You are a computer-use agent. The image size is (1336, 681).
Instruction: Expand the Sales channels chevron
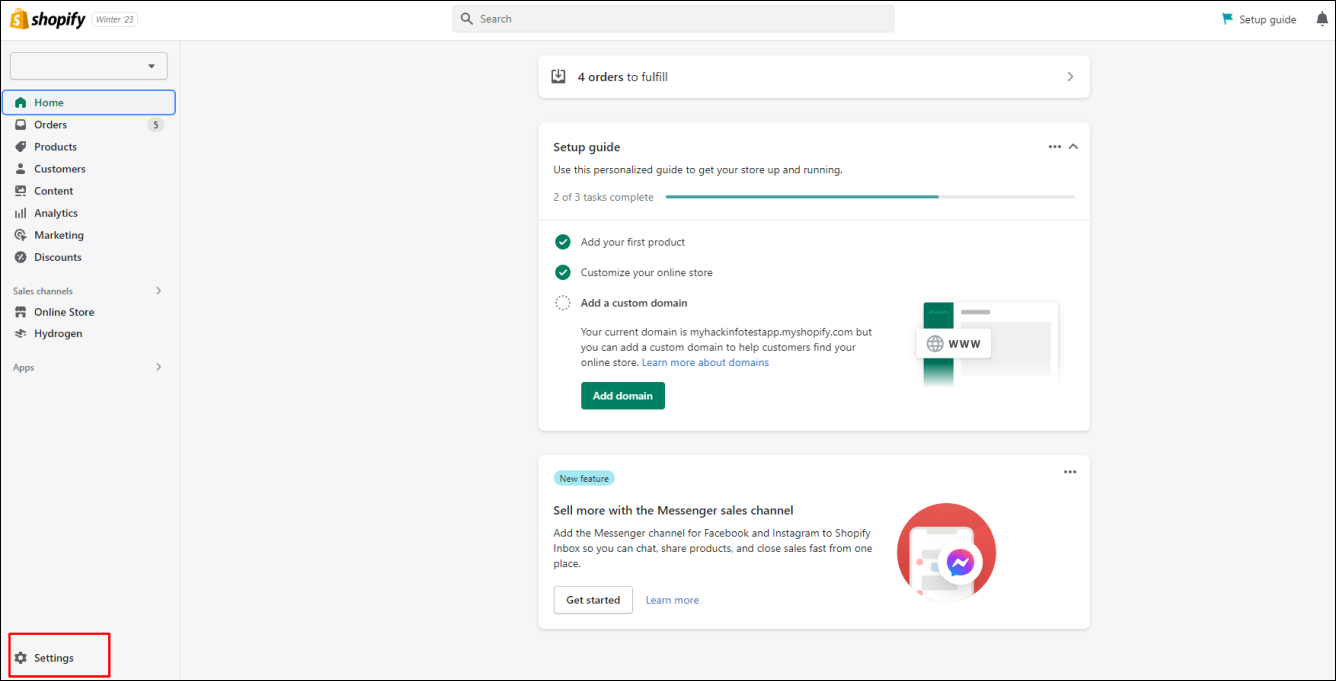click(158, 291)
